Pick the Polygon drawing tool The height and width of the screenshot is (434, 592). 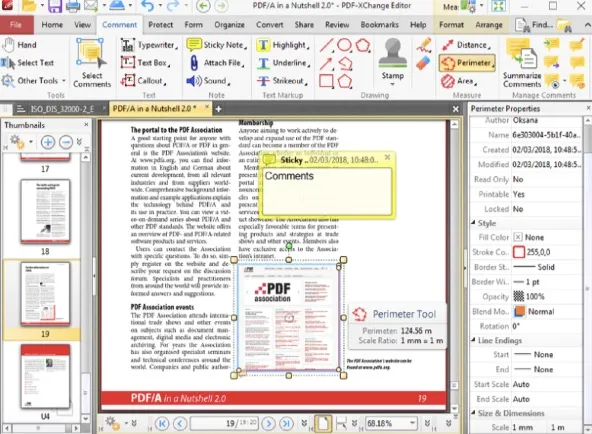[345, 81]
